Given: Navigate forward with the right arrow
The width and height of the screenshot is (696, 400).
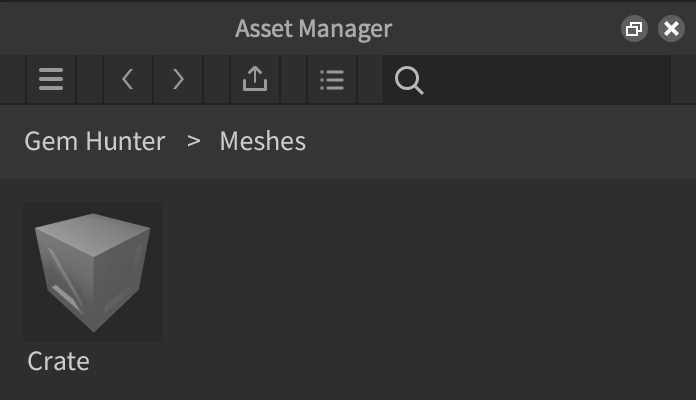Looking at the screenshot, I should pyautogui.click(x=178, y=80).
